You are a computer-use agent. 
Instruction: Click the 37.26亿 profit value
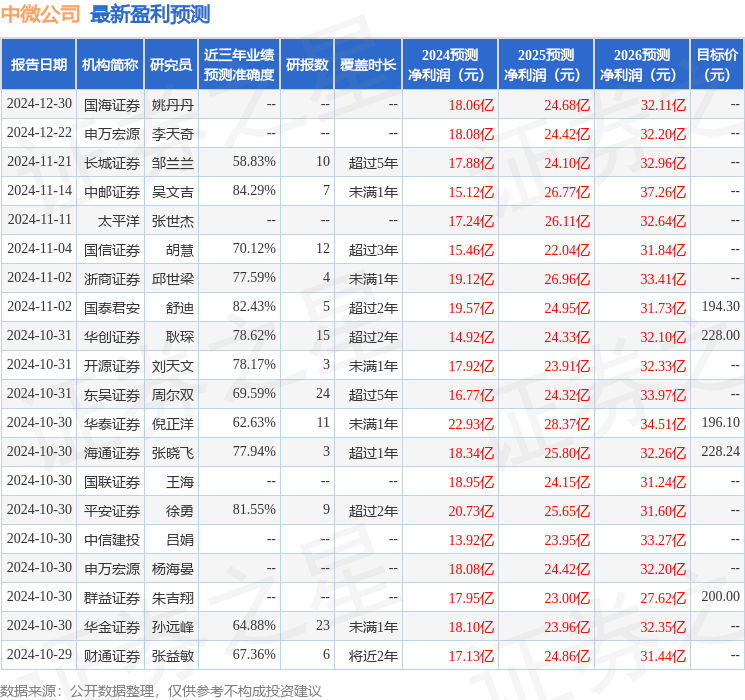pyautogui.click(x=663, y=192)
